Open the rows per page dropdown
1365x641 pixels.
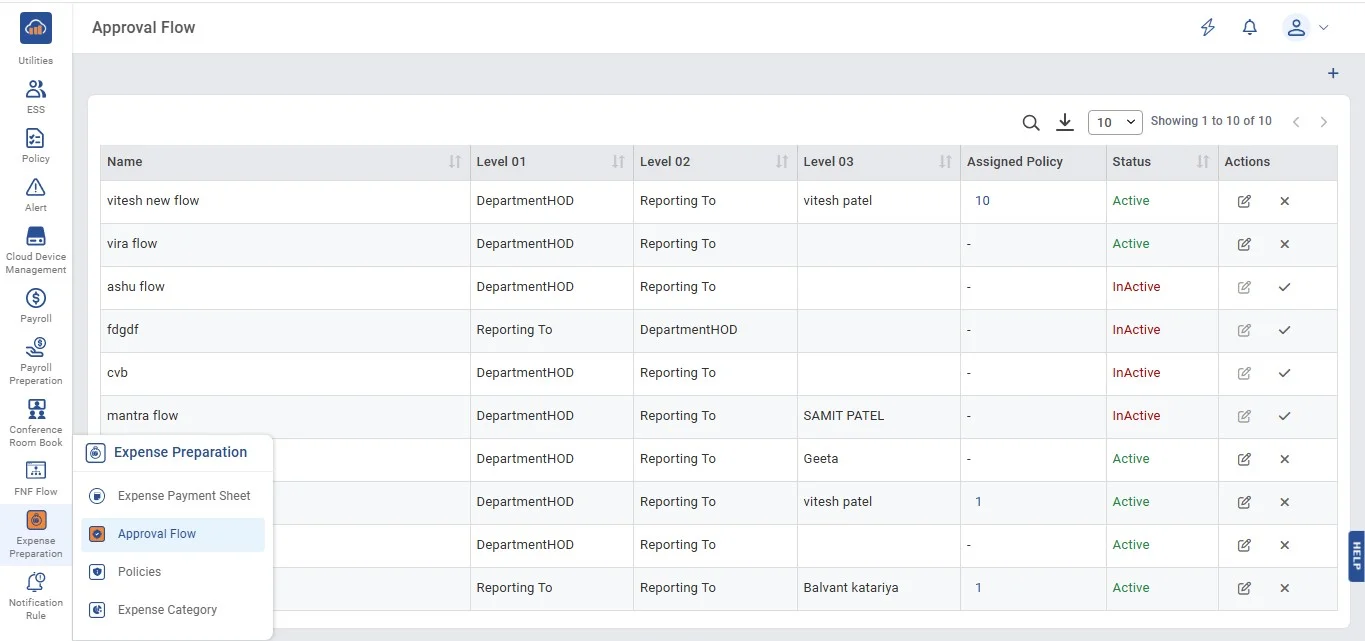point(1115,122)
